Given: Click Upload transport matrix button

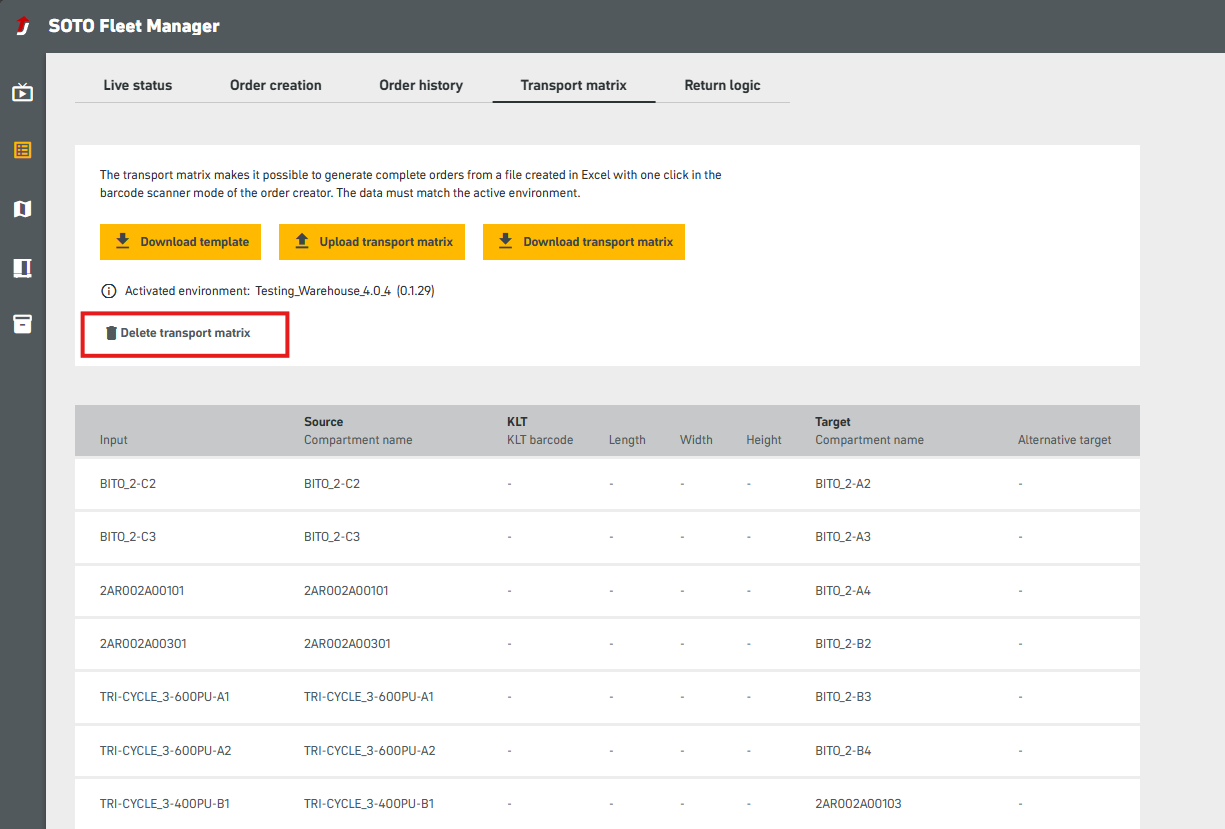Looking at the screenshot, I should coord(372,242).
